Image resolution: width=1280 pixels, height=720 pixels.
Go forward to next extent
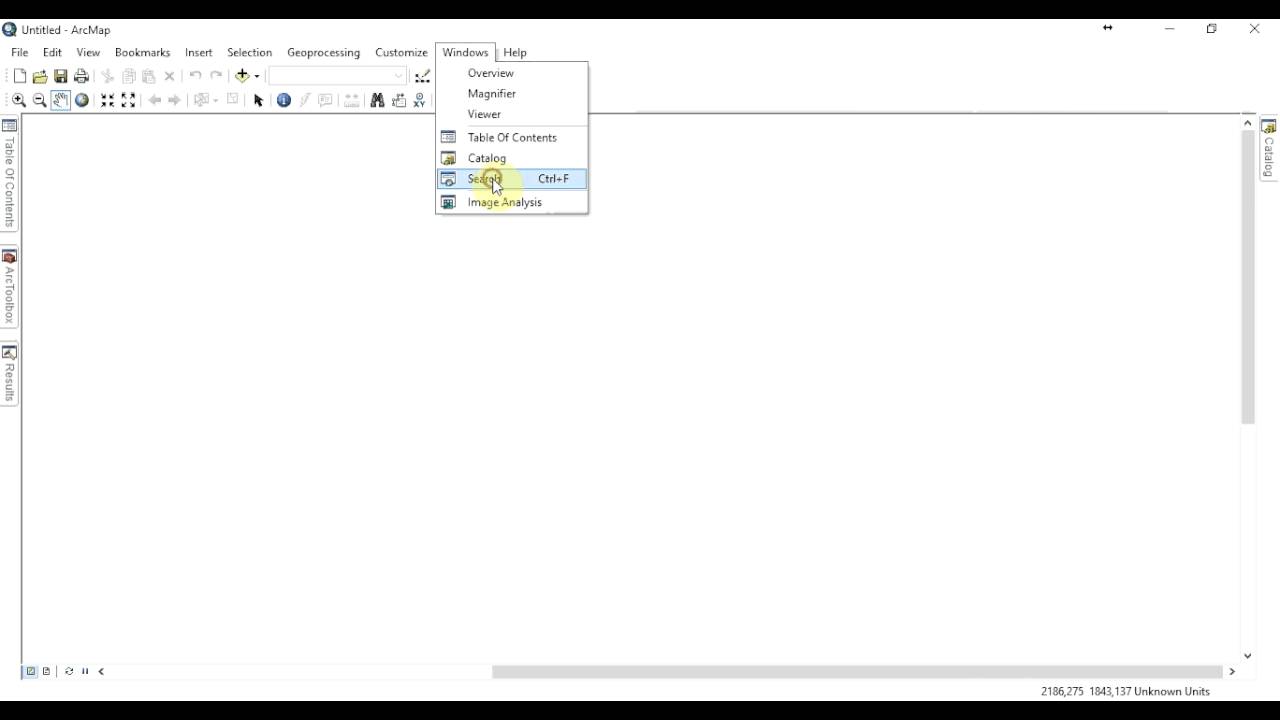point(175,100)
